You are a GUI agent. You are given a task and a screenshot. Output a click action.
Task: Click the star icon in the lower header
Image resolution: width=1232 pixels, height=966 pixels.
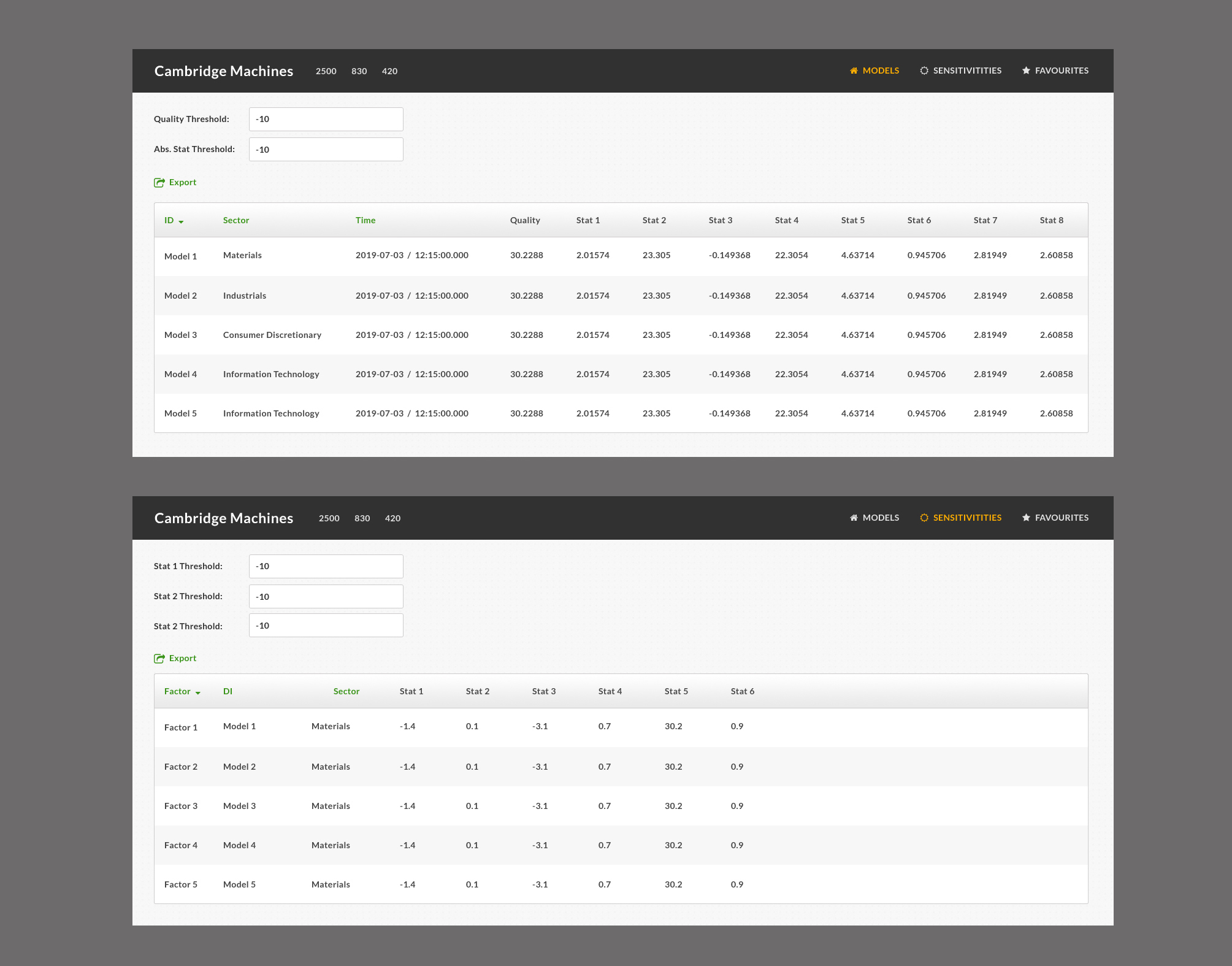click(1026, 518)
